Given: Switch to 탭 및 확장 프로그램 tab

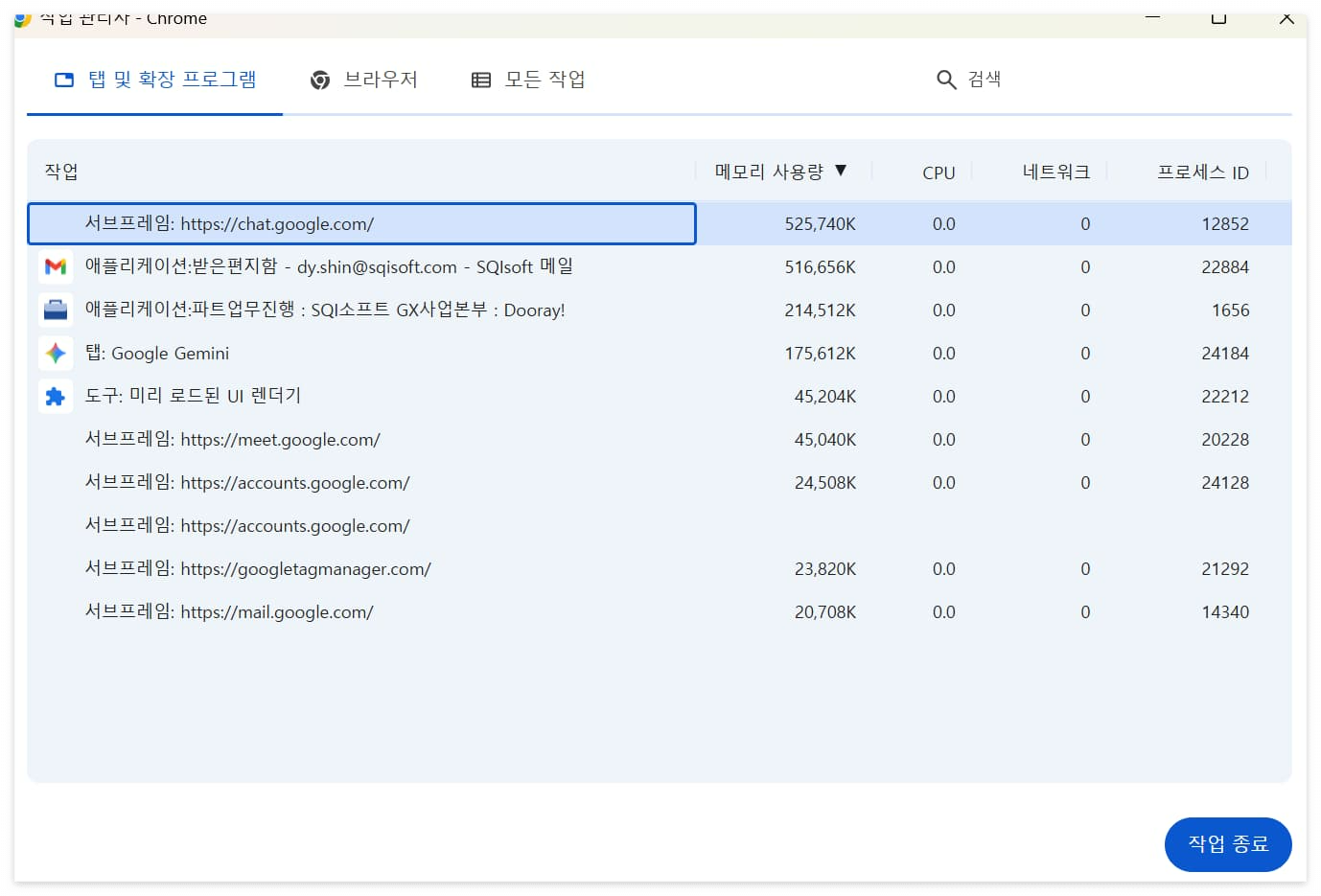Looking at the screenshot, I should coord(155,80).
